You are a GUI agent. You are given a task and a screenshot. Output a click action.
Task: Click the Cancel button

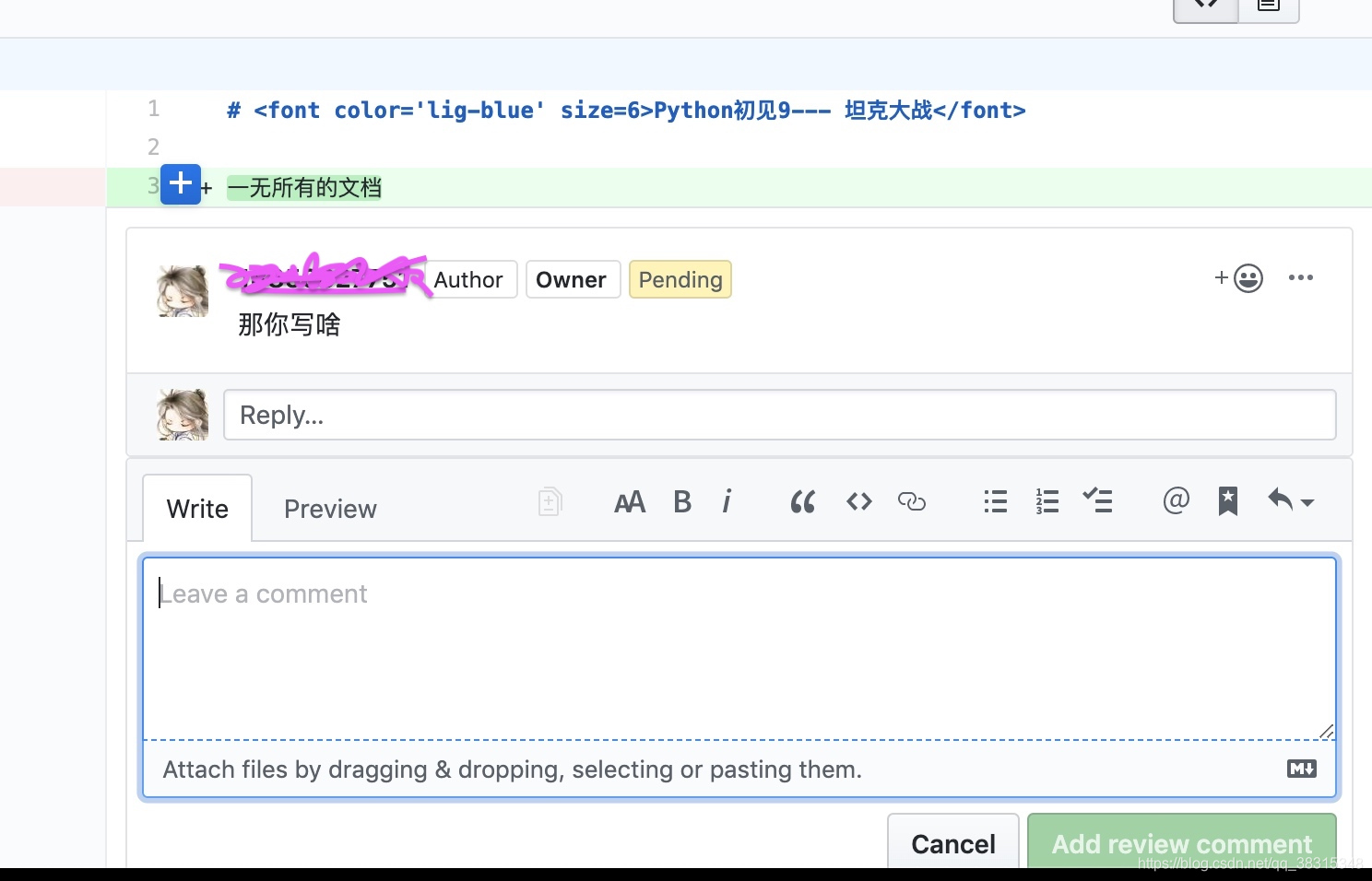(x=953, y=843)
